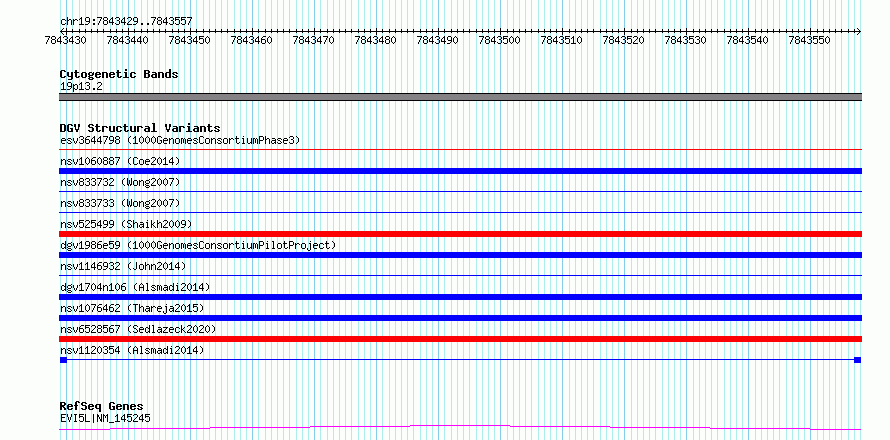Click the RefSeq Genes track title

coord(102,407)
